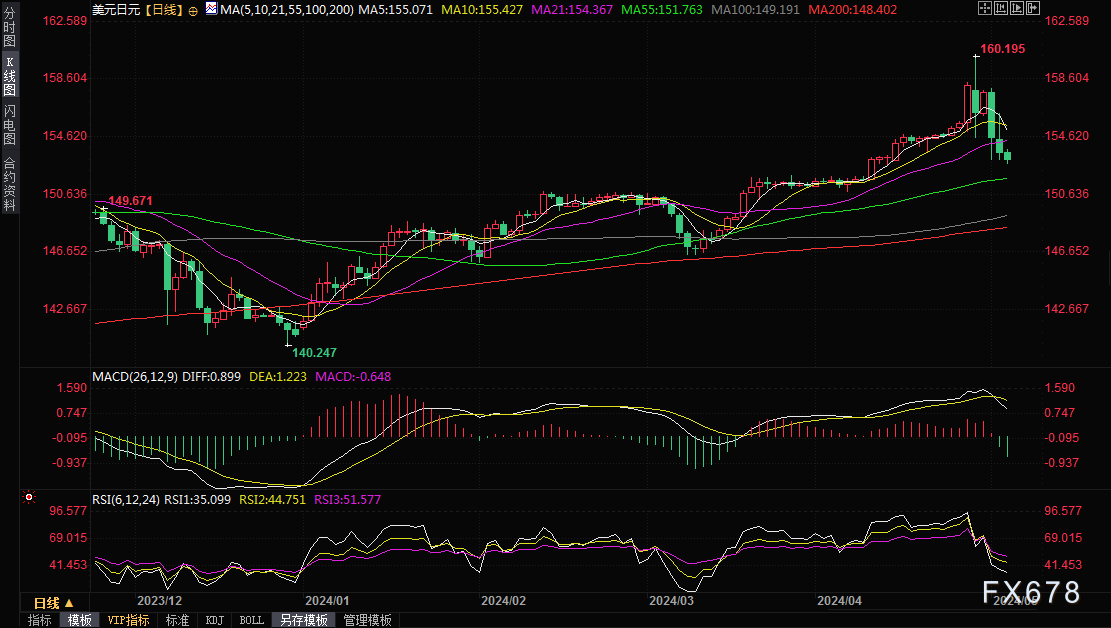The height and width of the screenshot is (628, 1111).
Task: Click the DIFF:0.899 value
Action: point(212,376)
